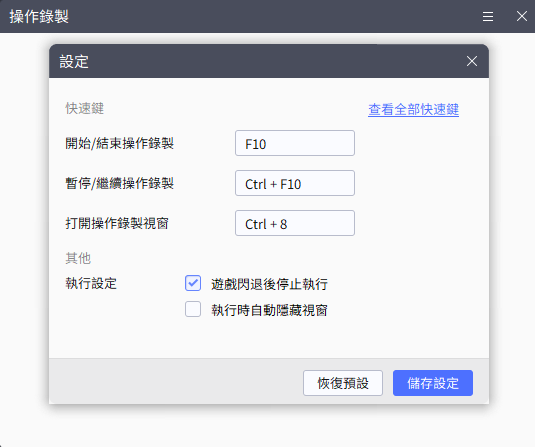Uncheck the 遊戲閃退後停止執行 checkbox

click(x=193, y=283)
